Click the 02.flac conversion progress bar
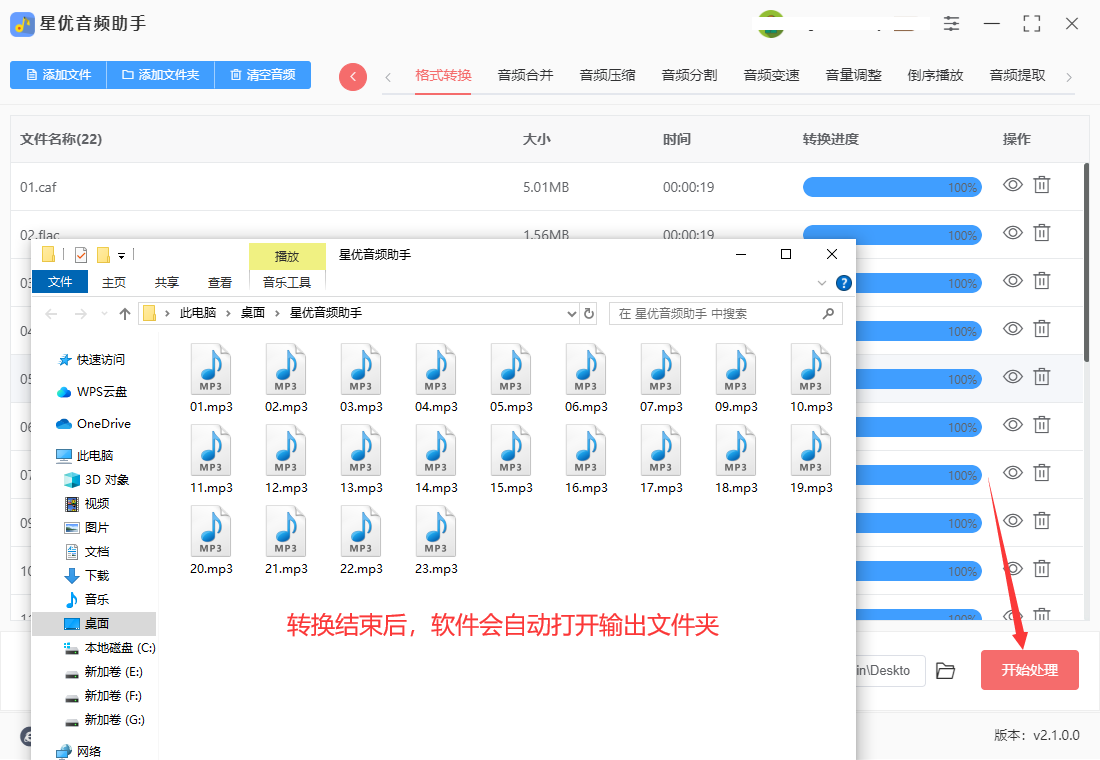 892,235
